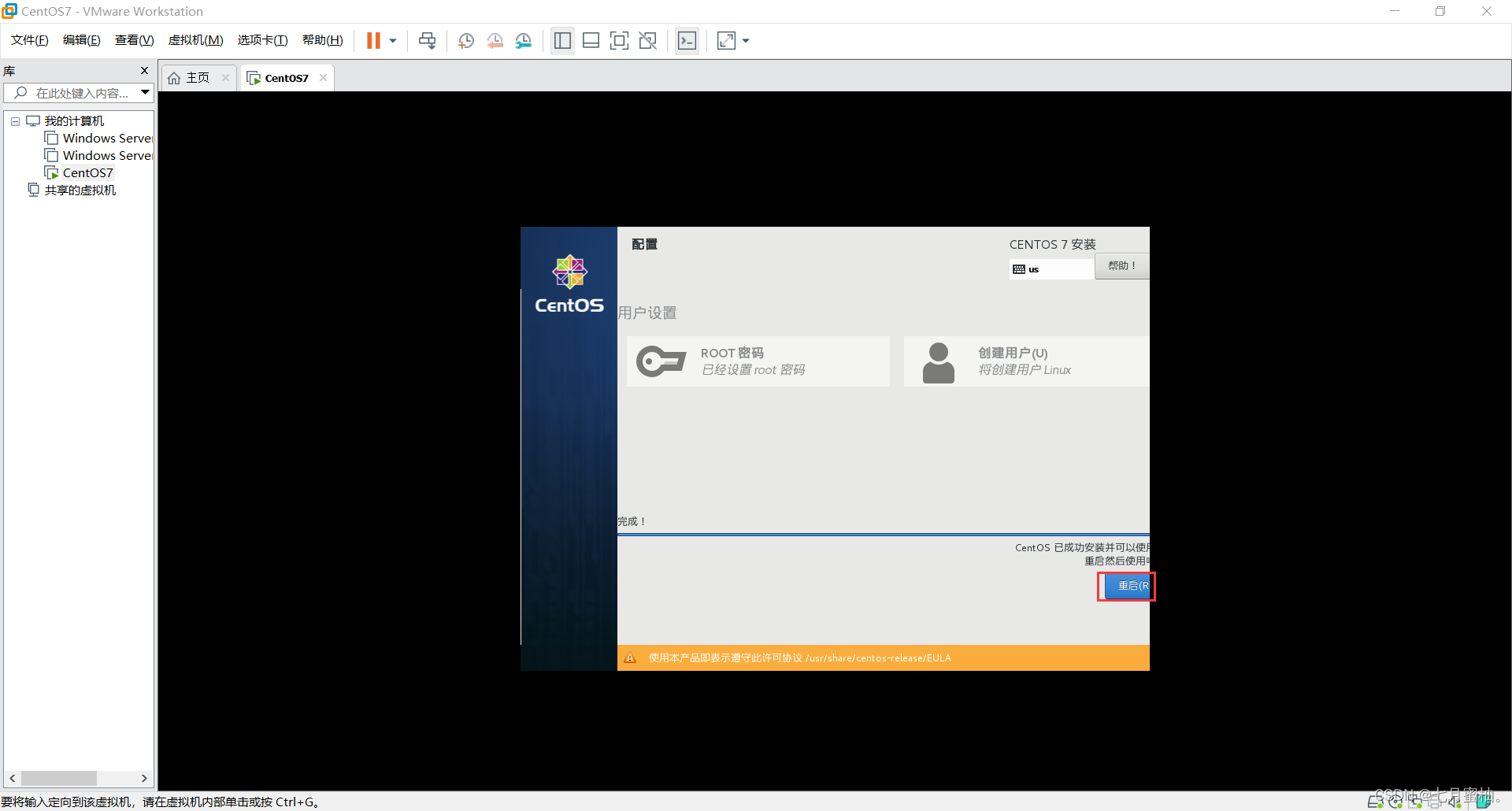Open the stretch display dropdown arrow
1512x811 pixels.
coord(746,40)
